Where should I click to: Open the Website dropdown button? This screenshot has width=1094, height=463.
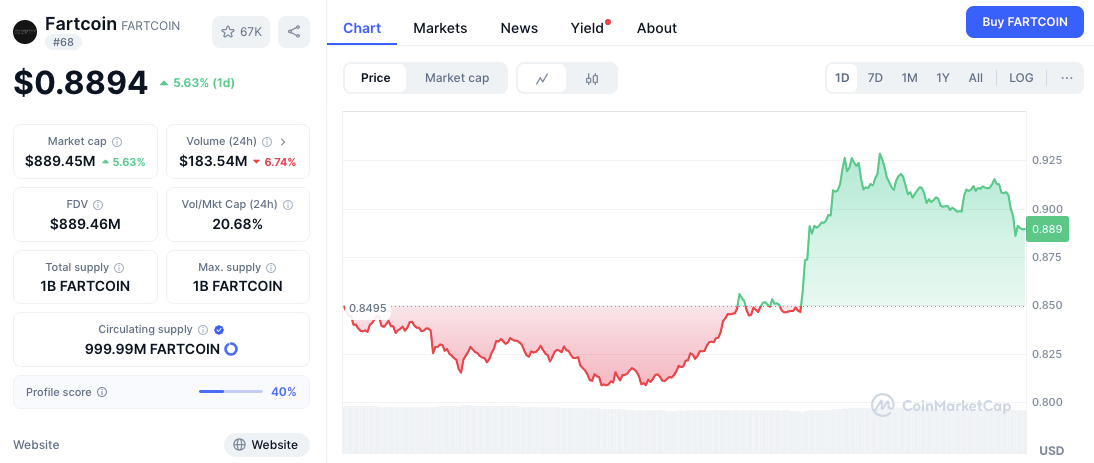click(x=266, y=445)
